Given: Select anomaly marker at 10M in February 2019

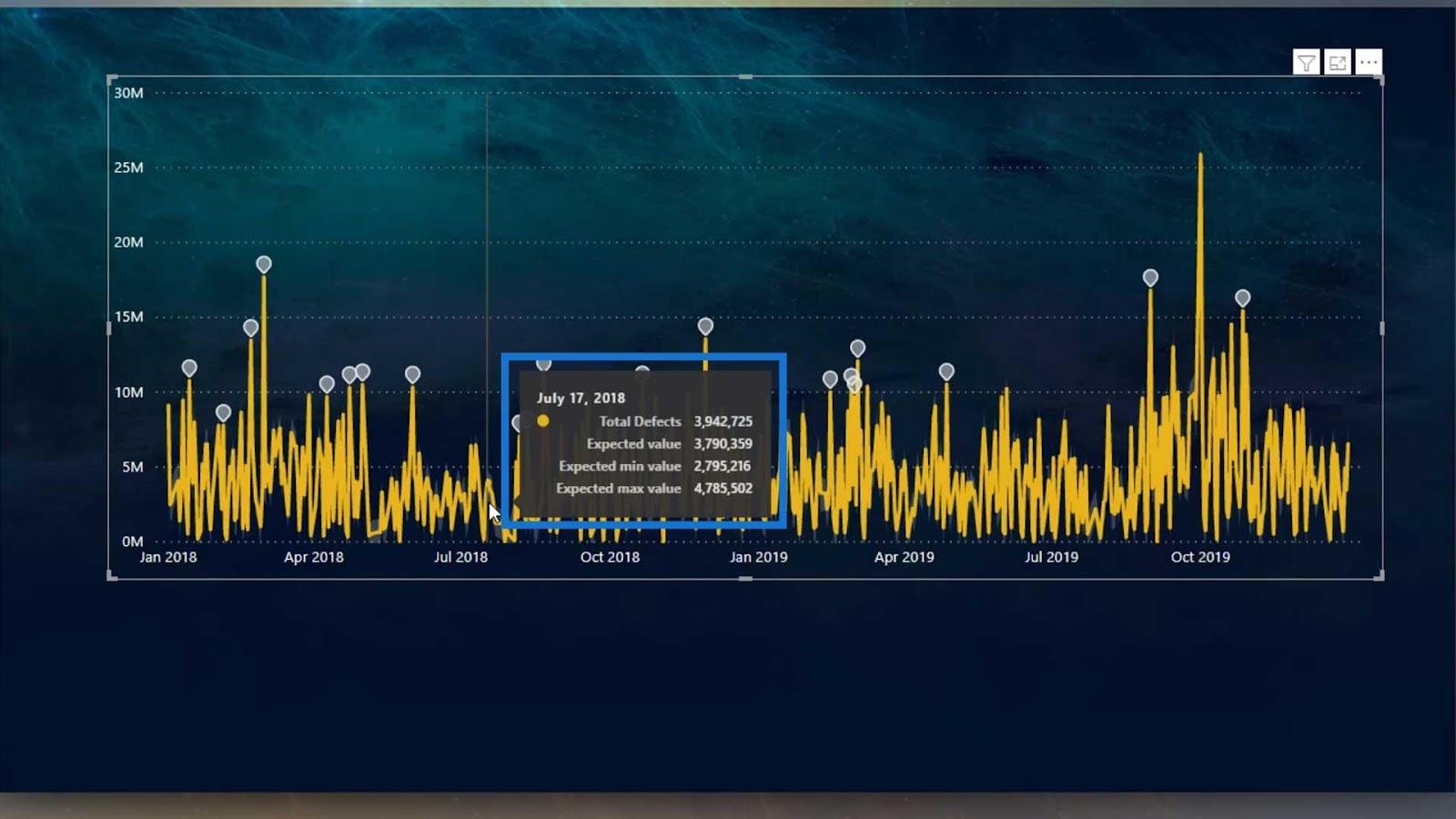Looking at the screenshot, I should point(830,379).
